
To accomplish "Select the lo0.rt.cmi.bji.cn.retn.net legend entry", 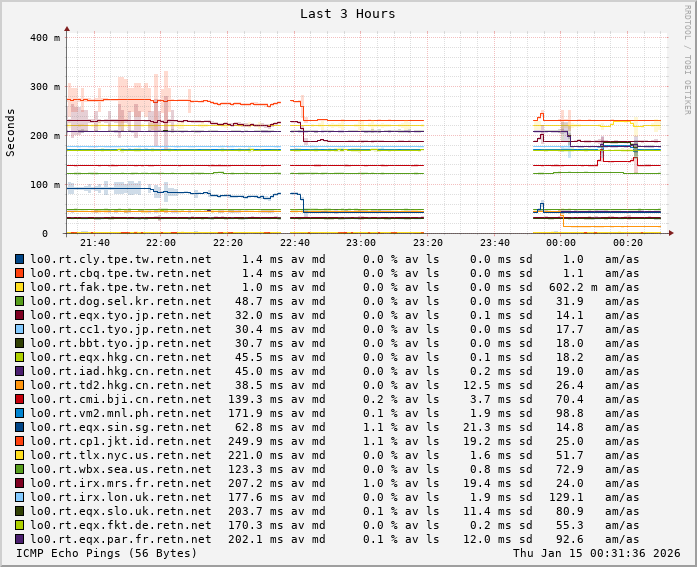I will 120,399.
